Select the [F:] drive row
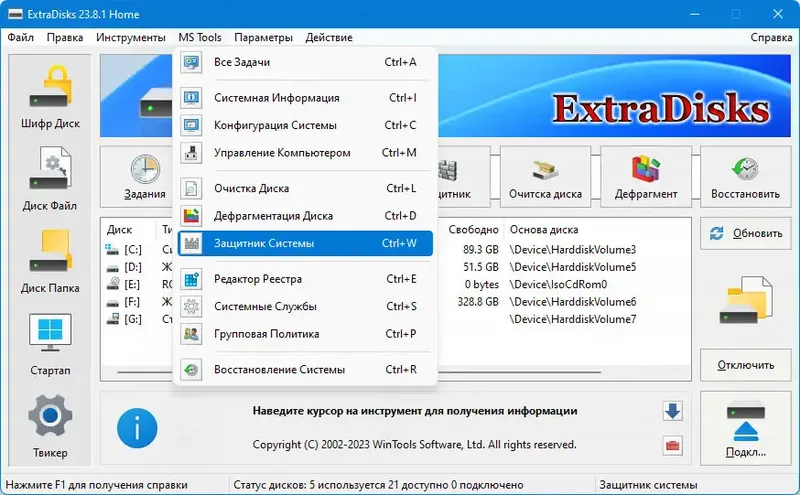 click(396, 302)
